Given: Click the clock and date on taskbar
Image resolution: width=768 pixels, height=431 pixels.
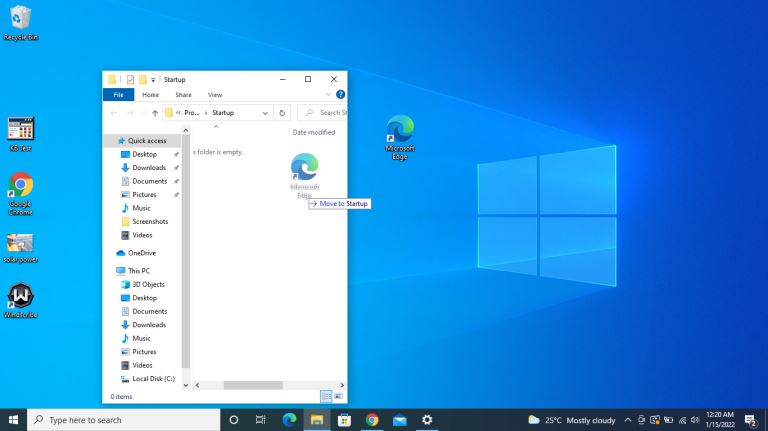Looking at the screenshot, I should (720, 420).
